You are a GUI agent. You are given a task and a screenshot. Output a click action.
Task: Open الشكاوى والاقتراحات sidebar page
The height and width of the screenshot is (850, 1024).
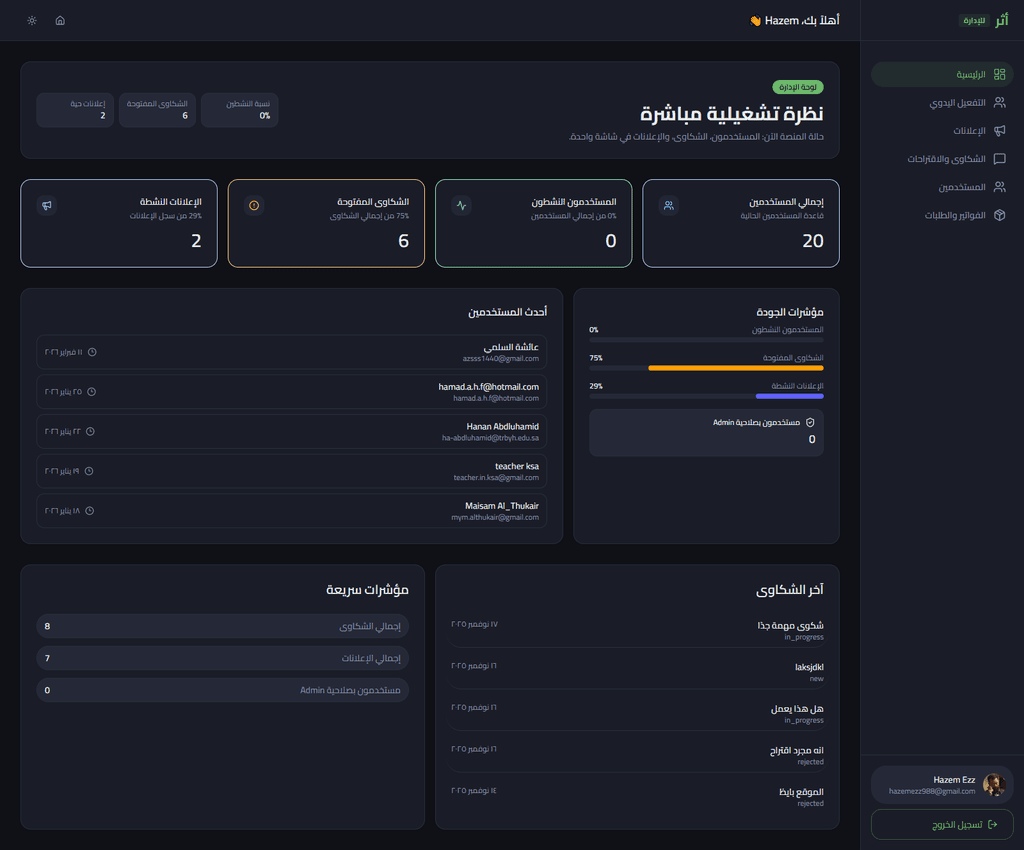942,159
